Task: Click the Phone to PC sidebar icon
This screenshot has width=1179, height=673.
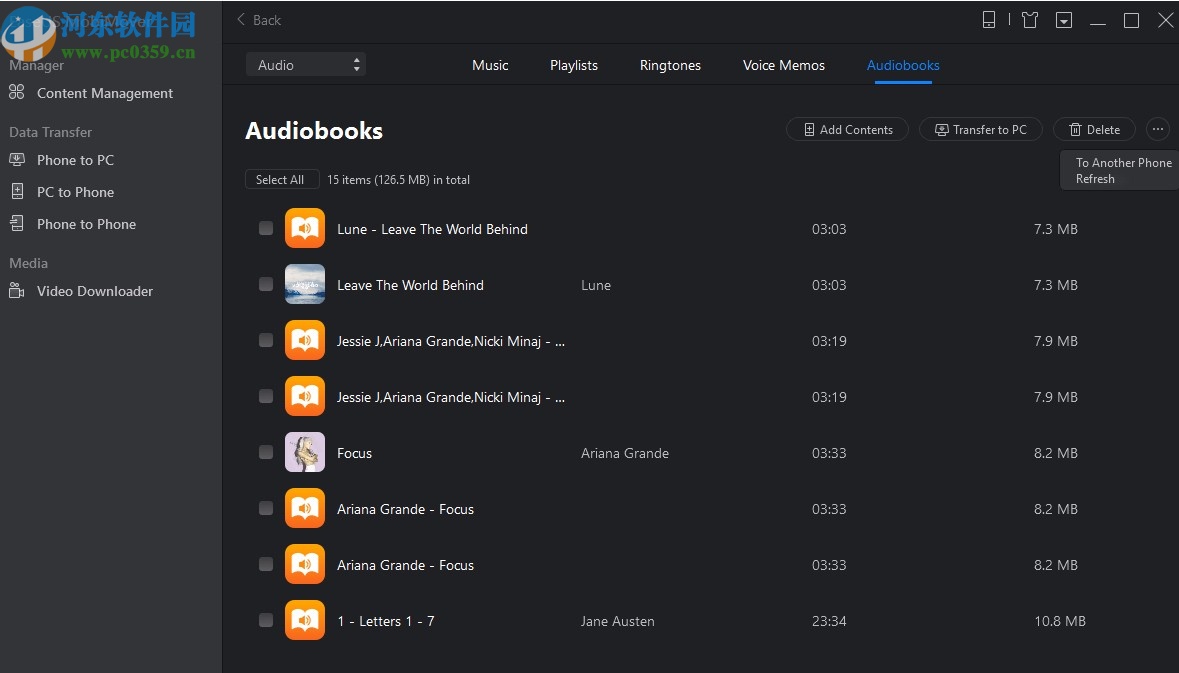Action: (x=16, y=160)
